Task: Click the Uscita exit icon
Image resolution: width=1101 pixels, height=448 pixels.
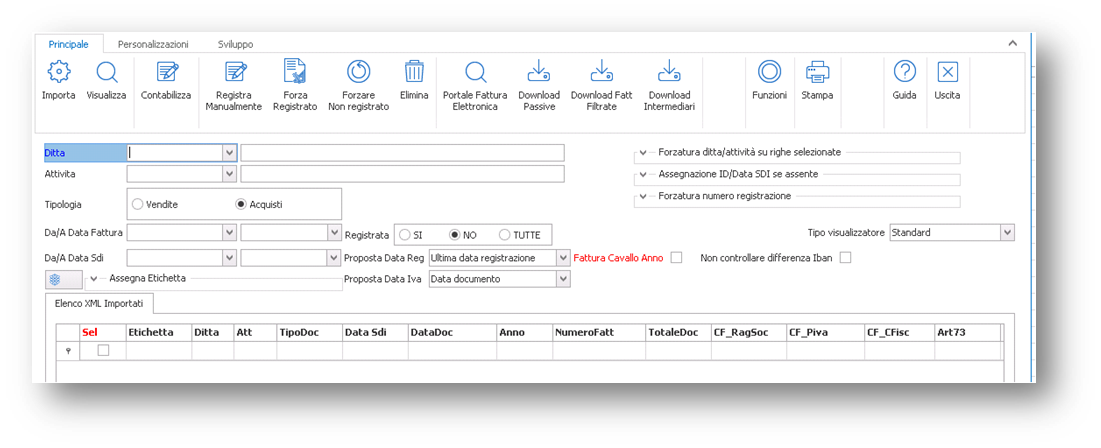Action: click(x=948, y=72)
